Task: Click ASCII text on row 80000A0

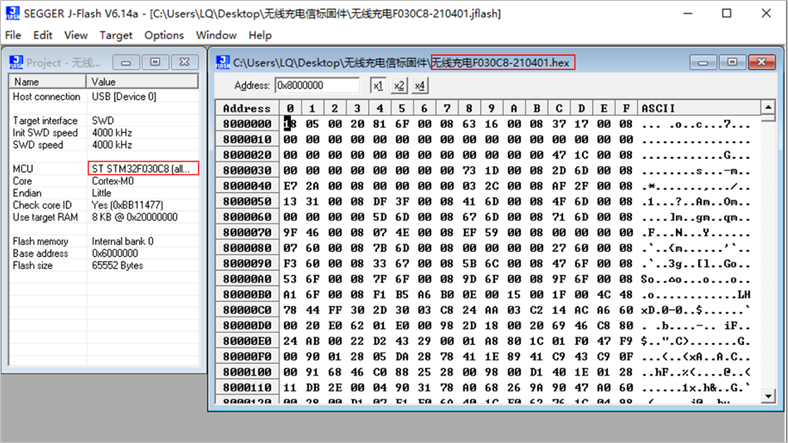Action: point(696,279)
